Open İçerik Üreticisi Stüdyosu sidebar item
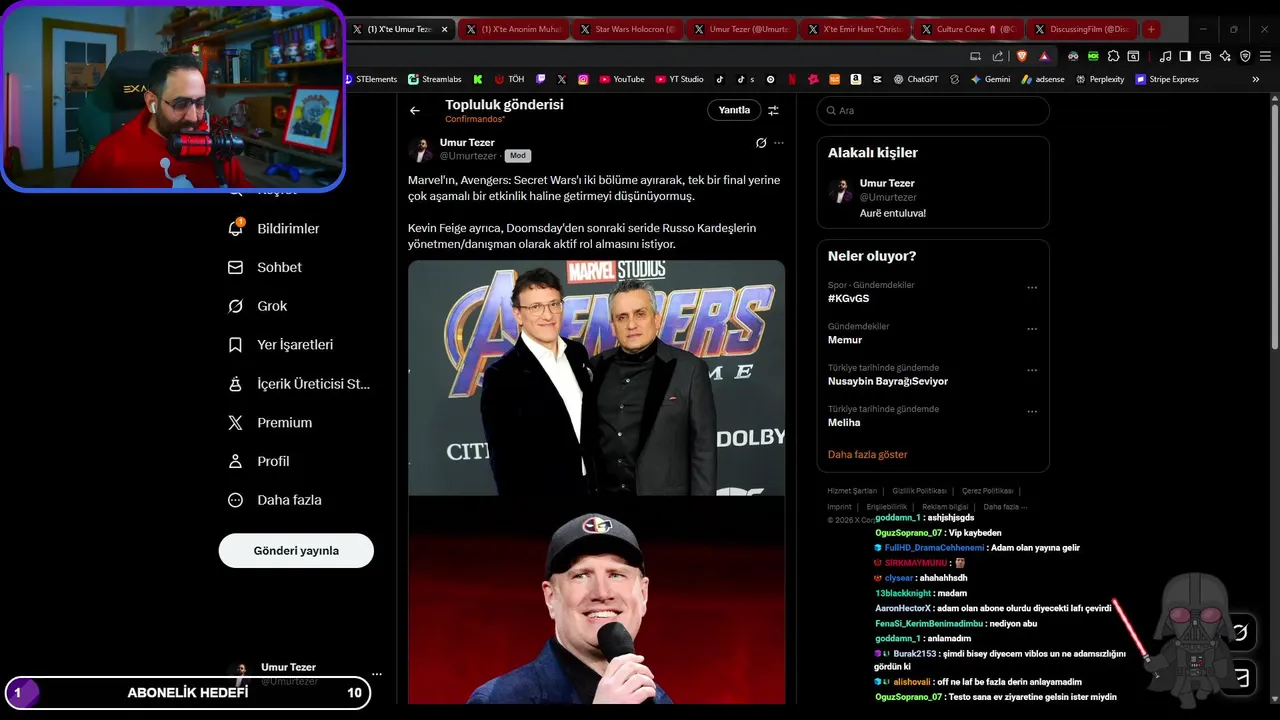The height and width of the screenshot is (720, 1280). pyautogui.click(x=300, y=383)
